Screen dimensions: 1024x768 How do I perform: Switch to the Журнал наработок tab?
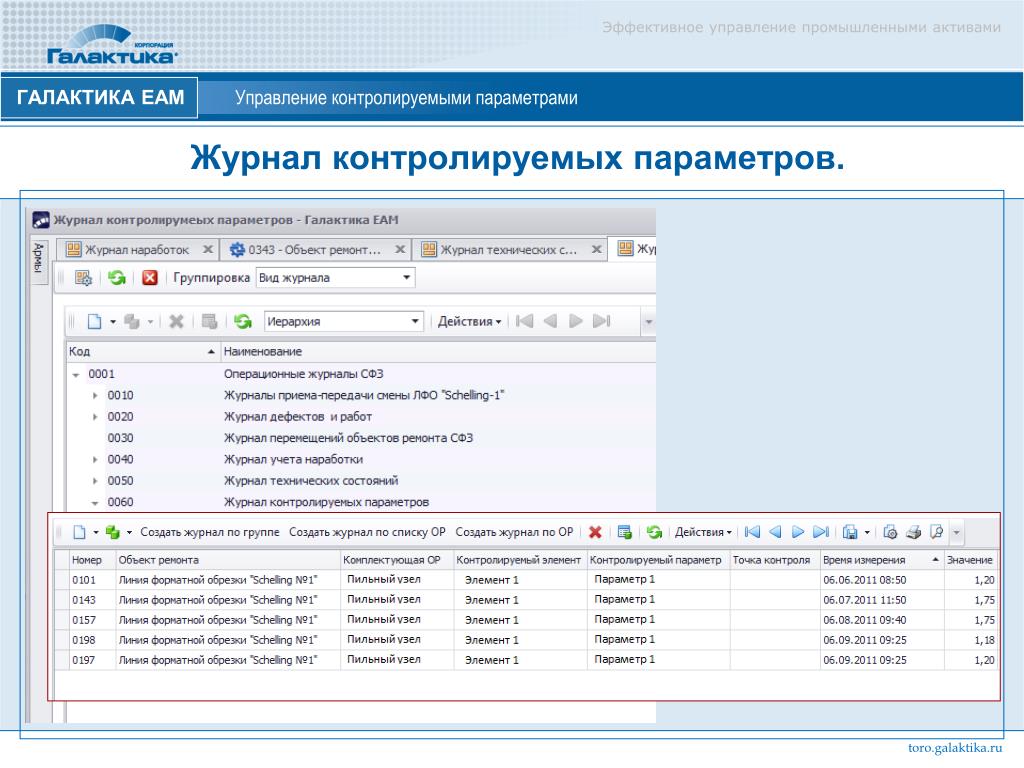[x=136, y=249]
